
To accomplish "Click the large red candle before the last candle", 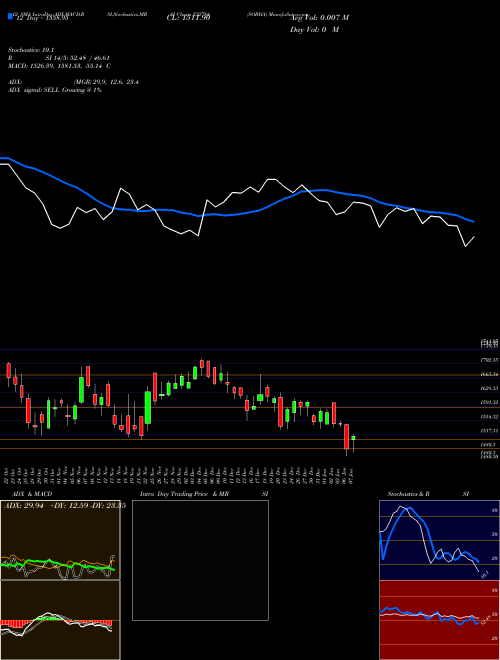I will coord(347,436).
